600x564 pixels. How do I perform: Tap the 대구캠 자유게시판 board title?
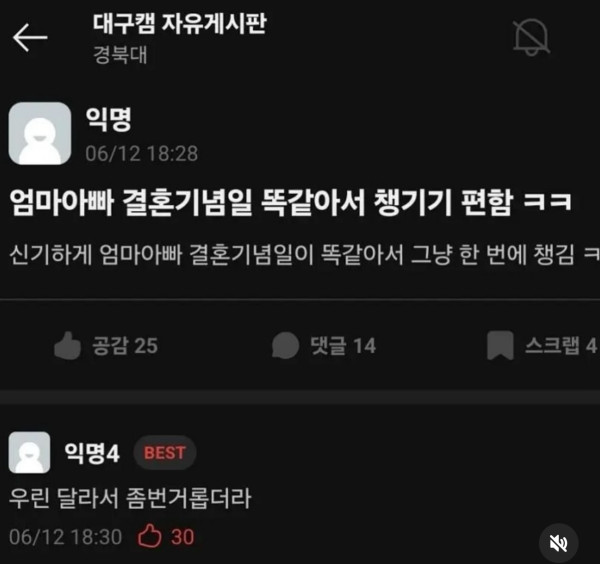[x=179, y=23]
